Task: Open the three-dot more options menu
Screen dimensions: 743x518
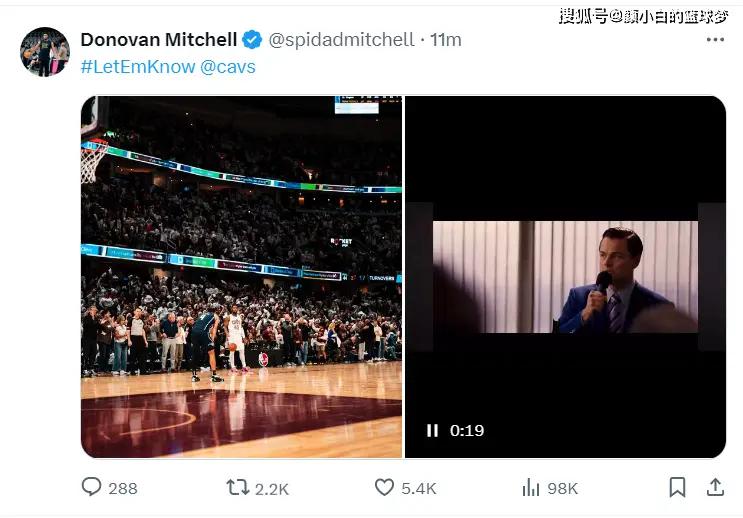Action: [x=715, y=40]
